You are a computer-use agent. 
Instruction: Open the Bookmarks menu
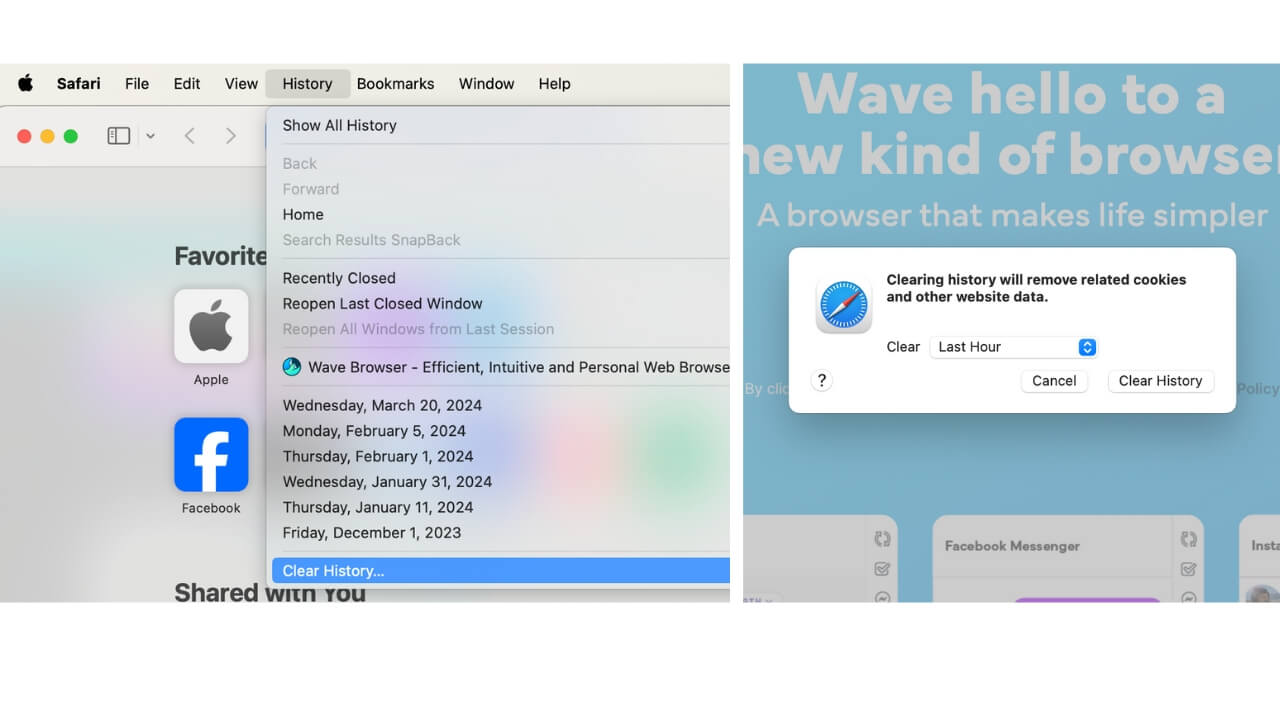click(x=395, y=84)
